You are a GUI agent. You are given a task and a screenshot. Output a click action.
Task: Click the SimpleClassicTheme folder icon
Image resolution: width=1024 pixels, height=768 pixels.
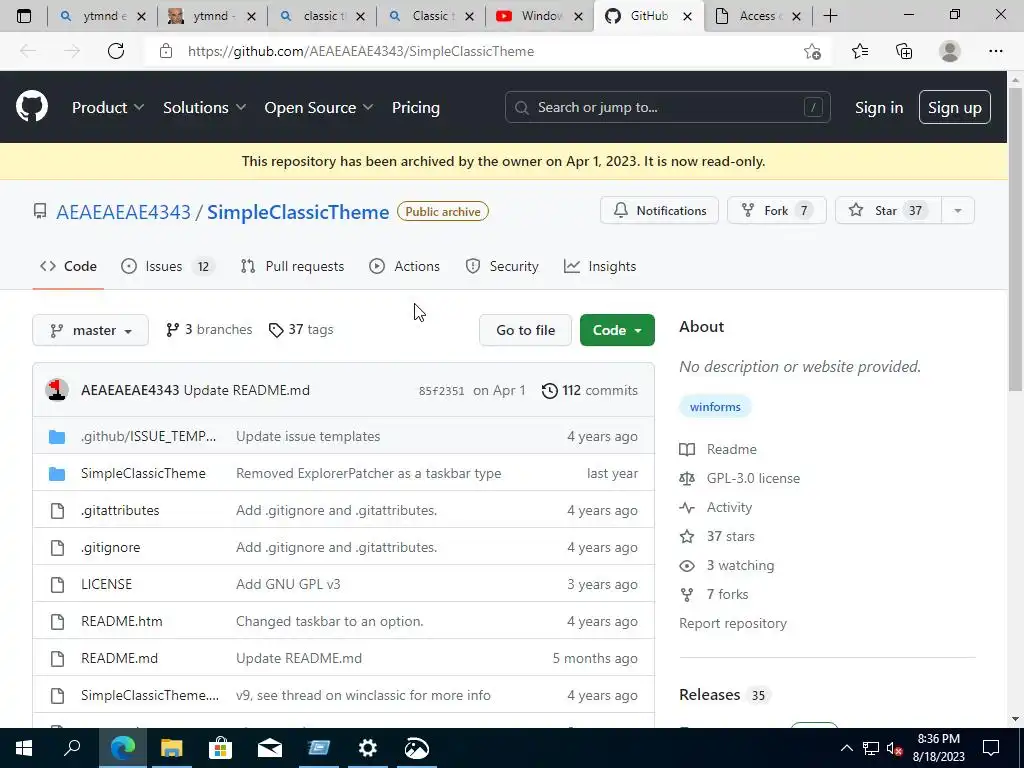click(x=57, y=473)
